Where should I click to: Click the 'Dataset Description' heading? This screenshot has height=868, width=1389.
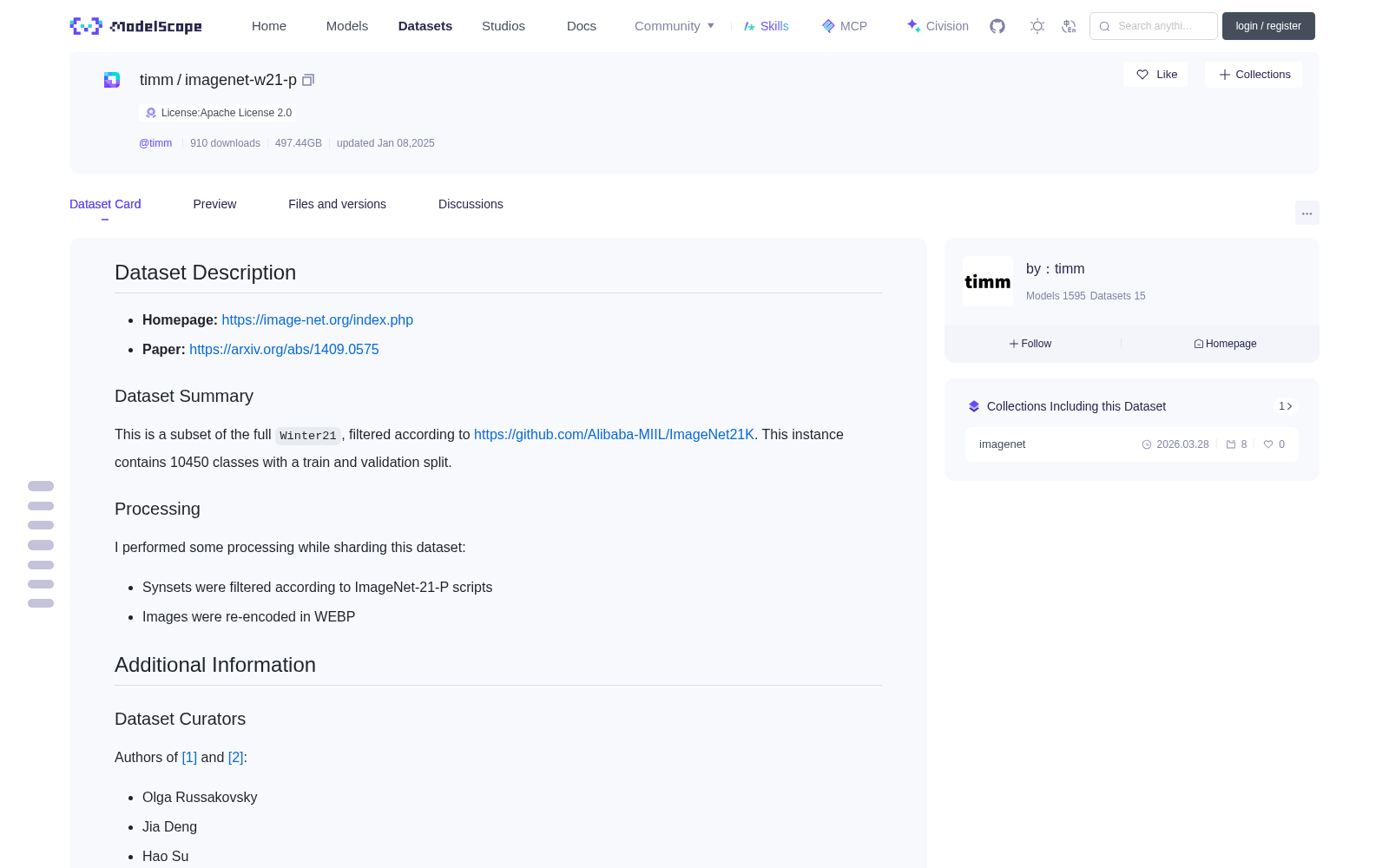[x=206, y=273]
